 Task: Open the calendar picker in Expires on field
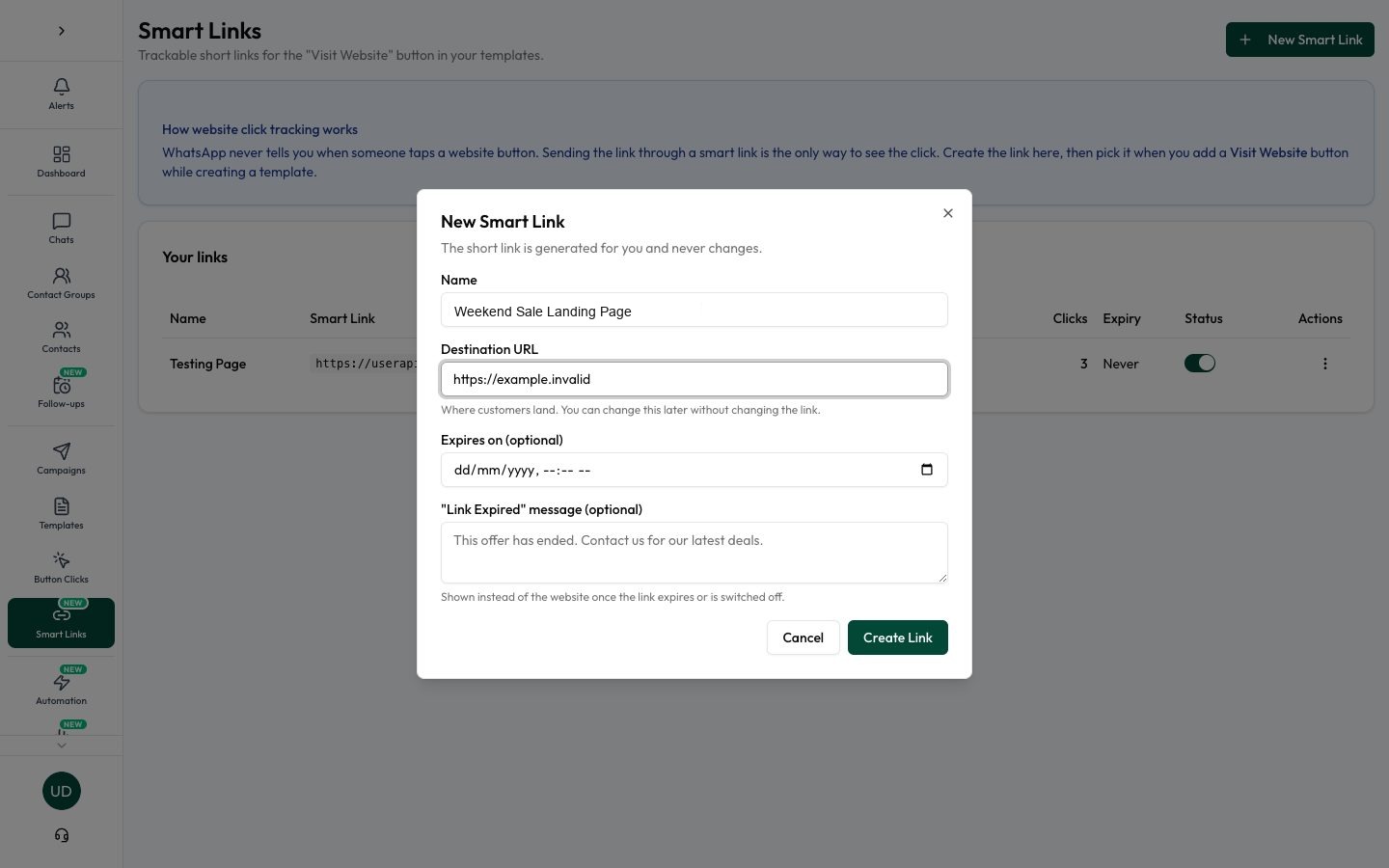(927, 470)
